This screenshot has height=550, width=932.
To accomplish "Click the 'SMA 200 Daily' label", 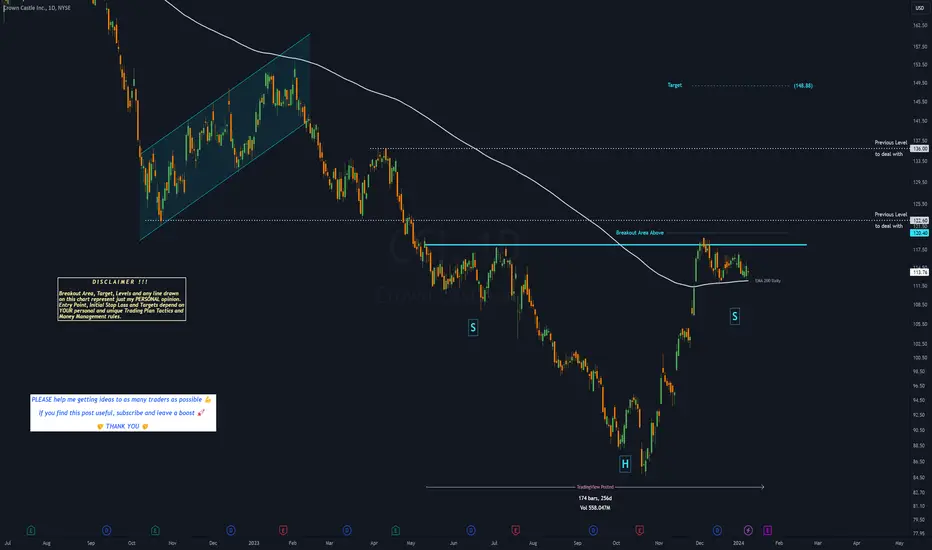I will pos(768,281).
